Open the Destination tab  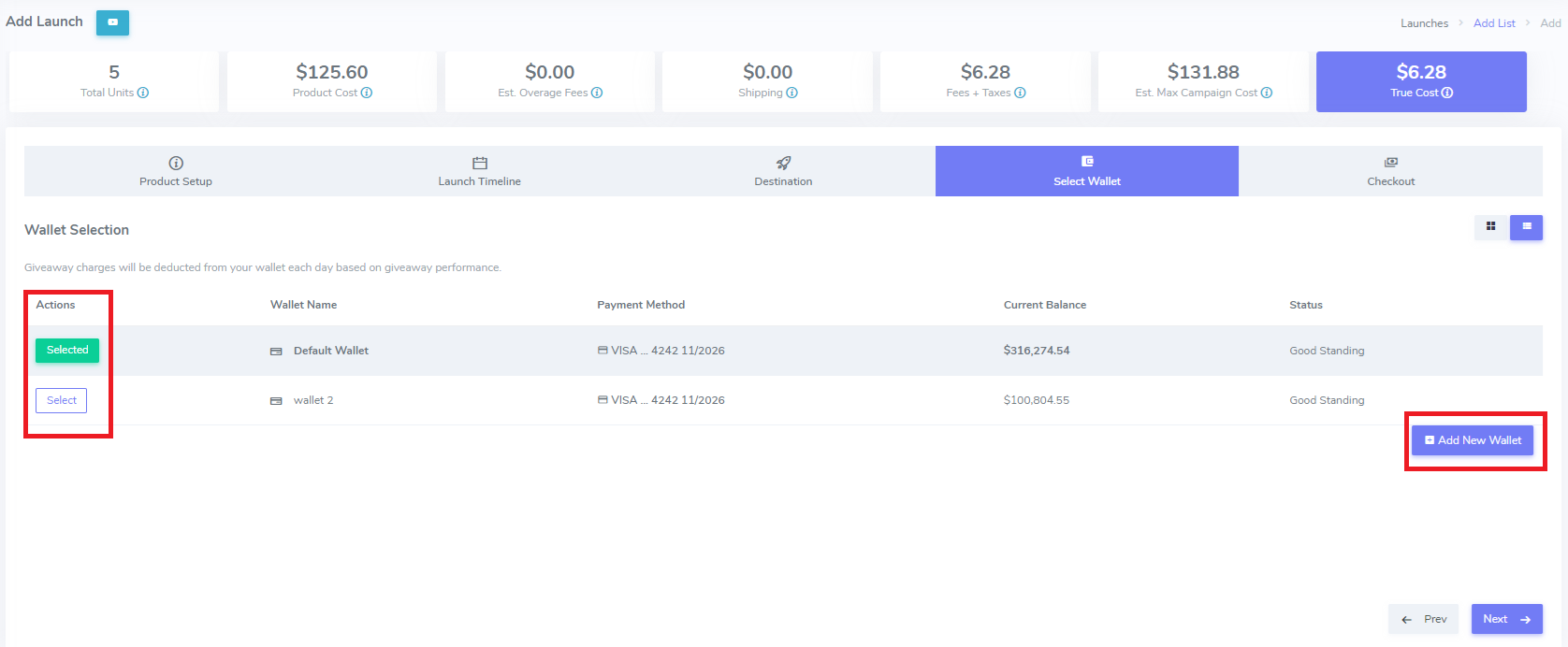pyautogui.click(x=783, y=171)
